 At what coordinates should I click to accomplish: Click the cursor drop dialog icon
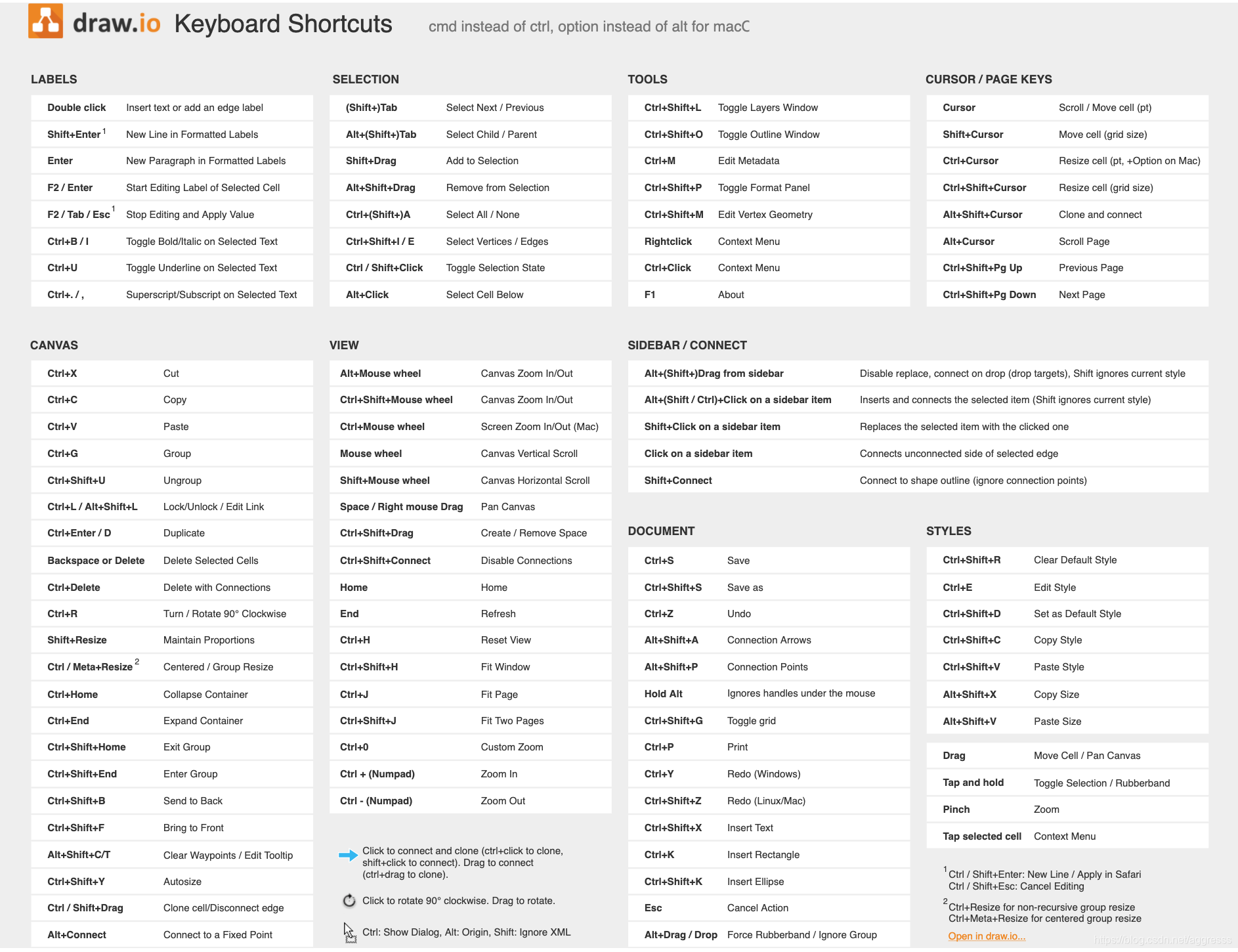tap(350, 933)
